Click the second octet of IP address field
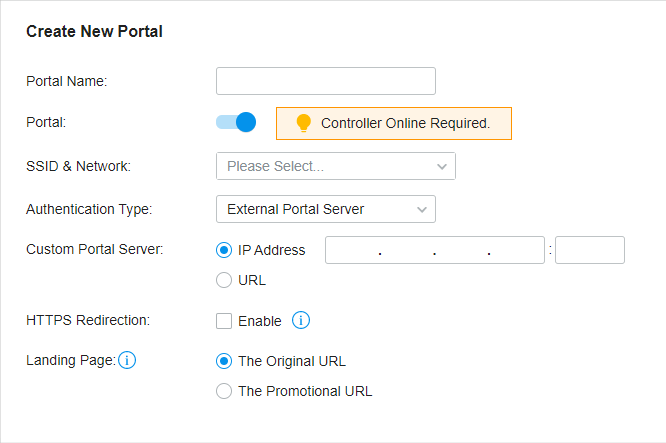 click(407, 250)
